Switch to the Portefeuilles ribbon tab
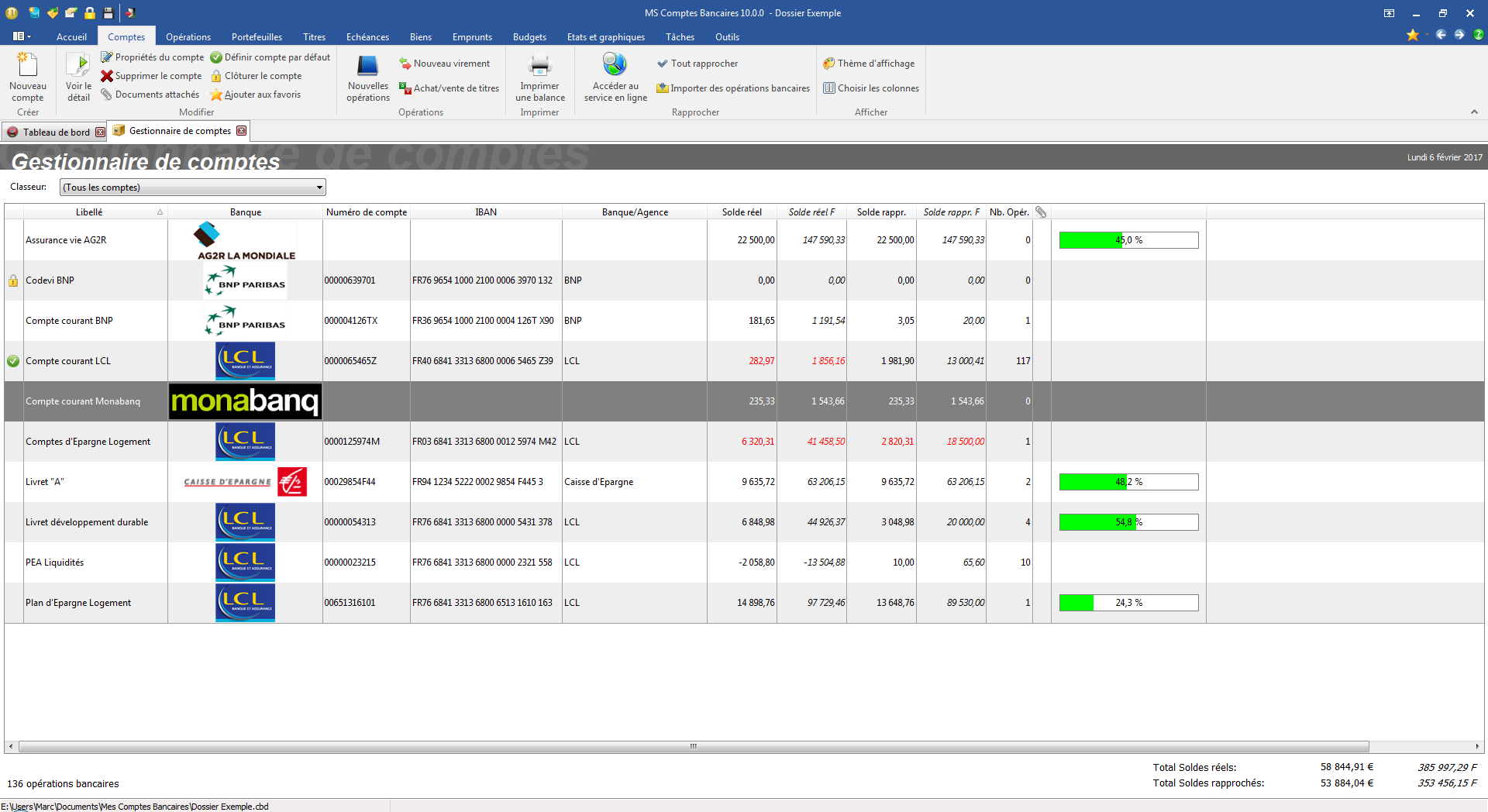This screenshot has height=812, width=1488. tap(257, 37)
